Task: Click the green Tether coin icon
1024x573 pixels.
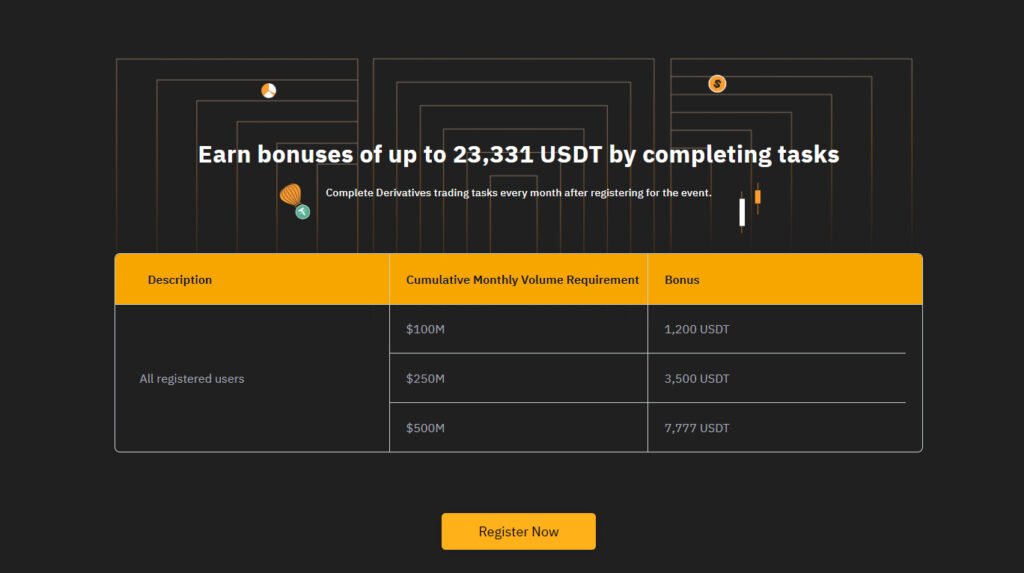Action: (302, 212)
